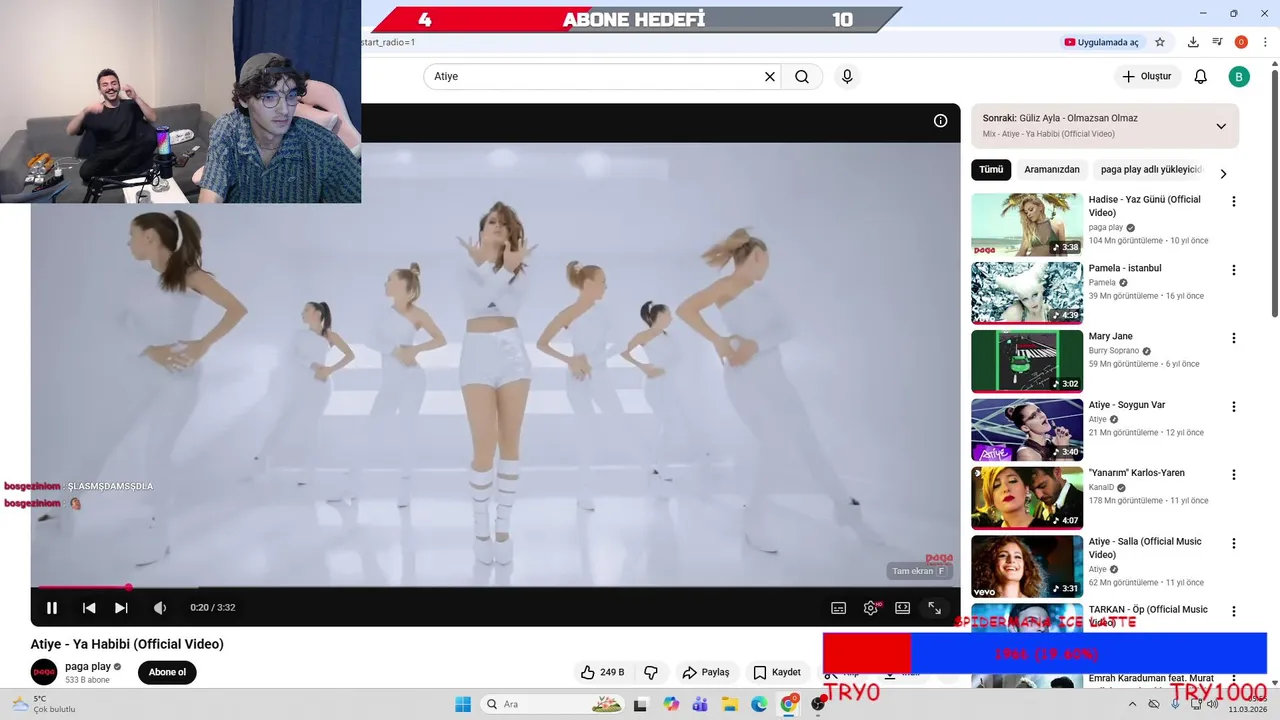The width and height of the screenshot is (1280, 720).
Task: Select the Tümü filter chip
Action: 991,169
